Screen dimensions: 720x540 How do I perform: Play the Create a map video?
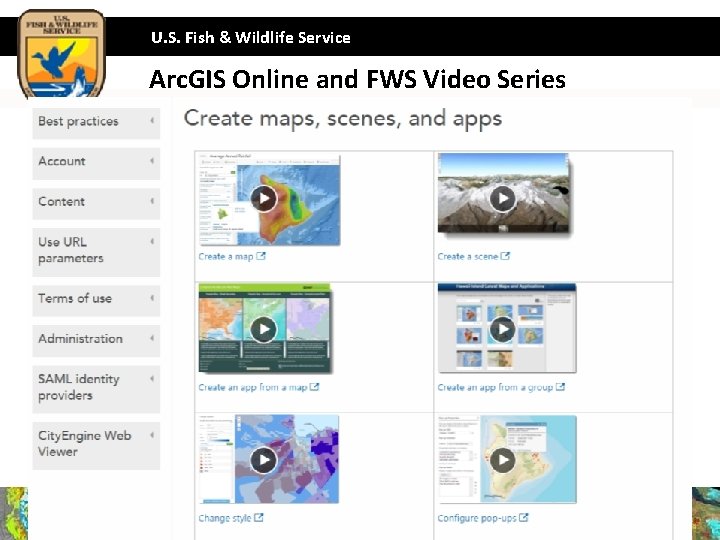264,198
